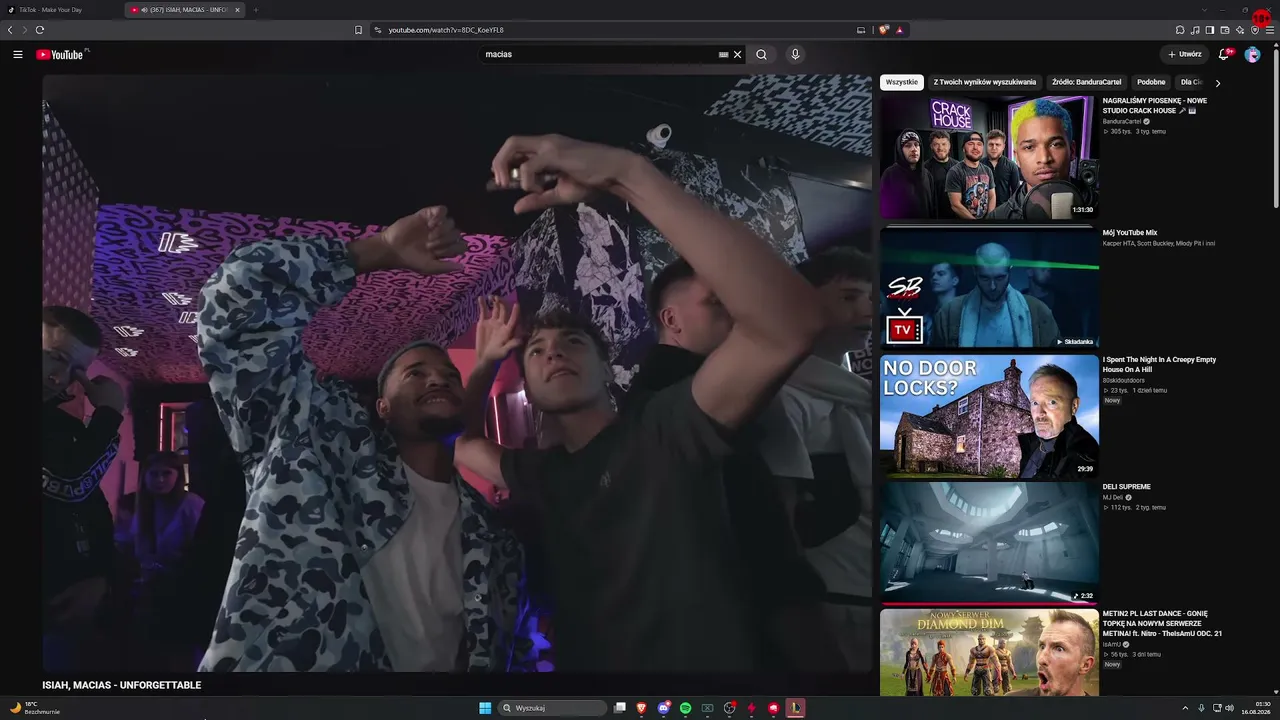The height and width of the screenshot is (720, 1280).
Task: Open Spotify from the taskbar
Action: point(686,708)
